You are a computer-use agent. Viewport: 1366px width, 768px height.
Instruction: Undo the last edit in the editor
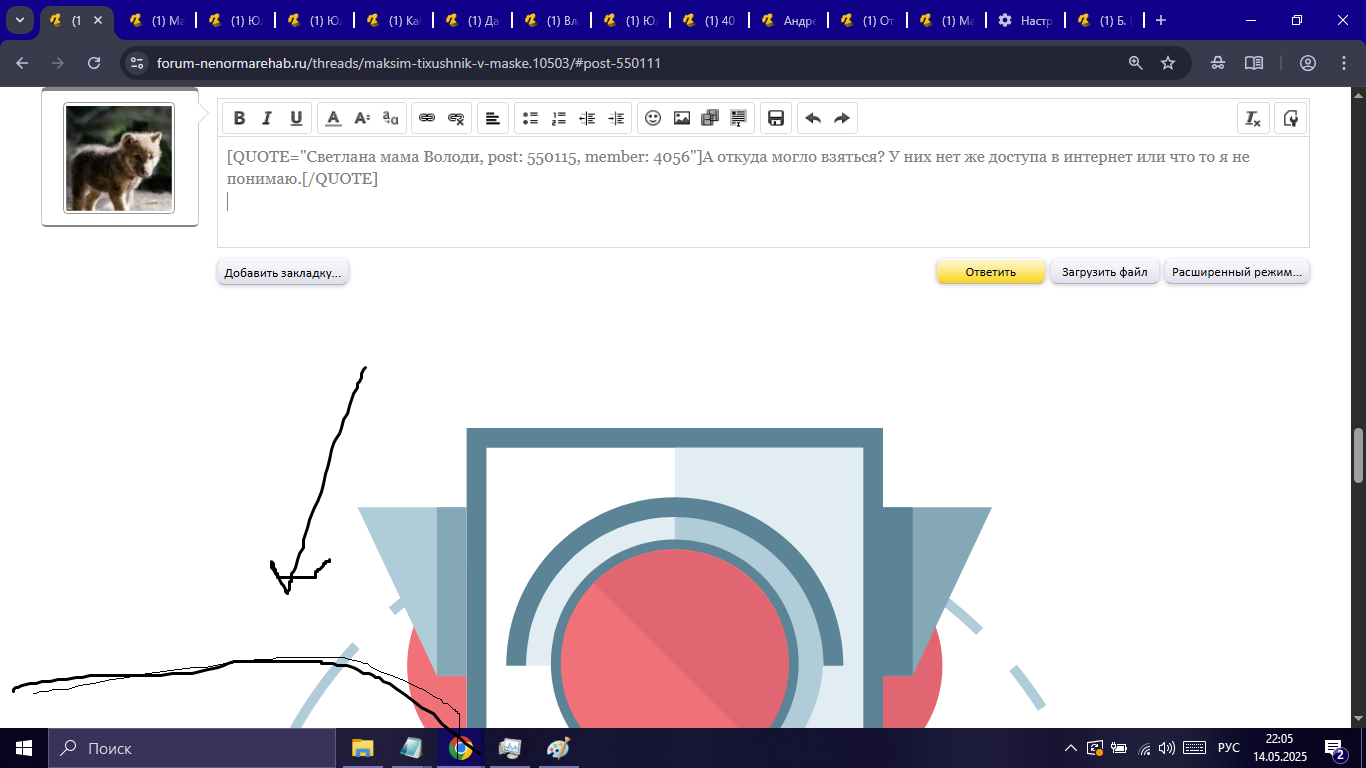tap(813, 118)
